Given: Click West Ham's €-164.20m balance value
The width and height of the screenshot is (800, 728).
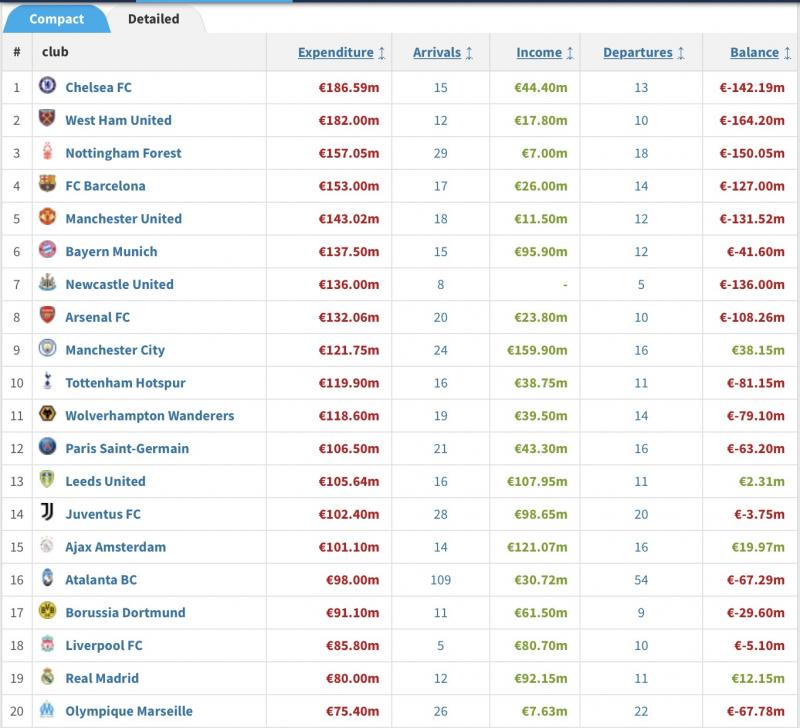Looking at the screenshot, I should click(752, 120).
